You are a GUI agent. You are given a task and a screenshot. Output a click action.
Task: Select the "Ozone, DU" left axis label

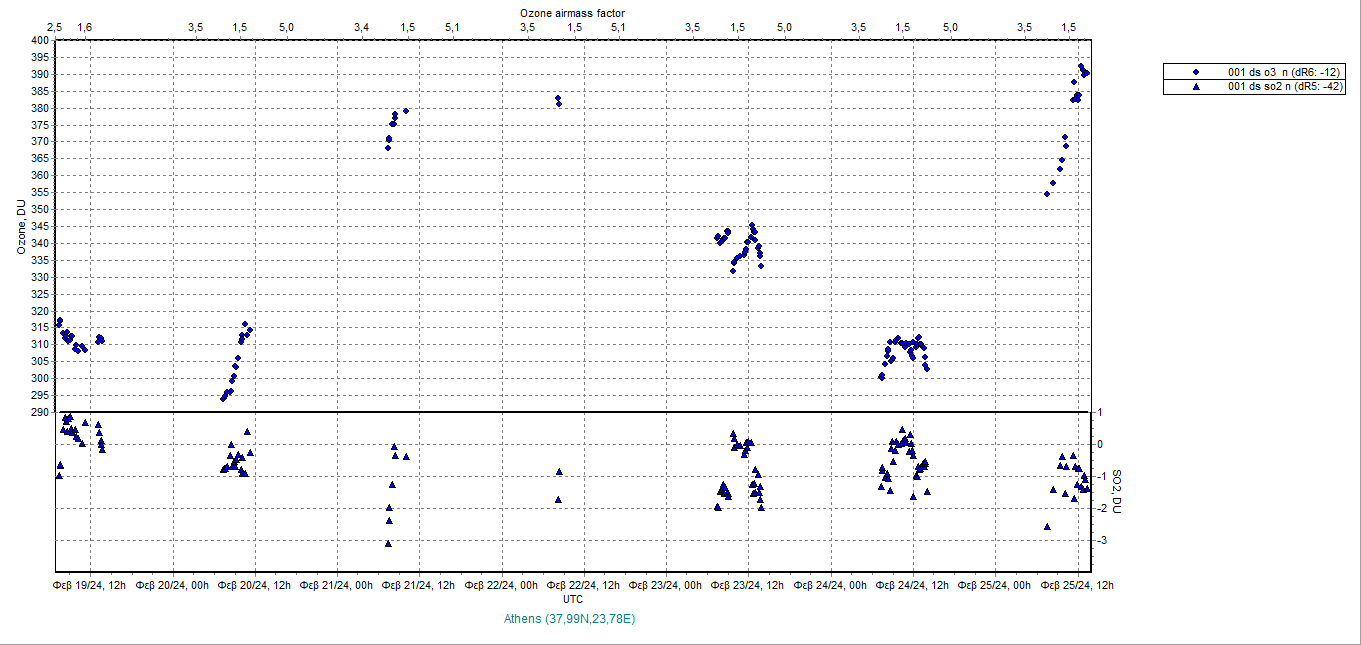point(20,226)
